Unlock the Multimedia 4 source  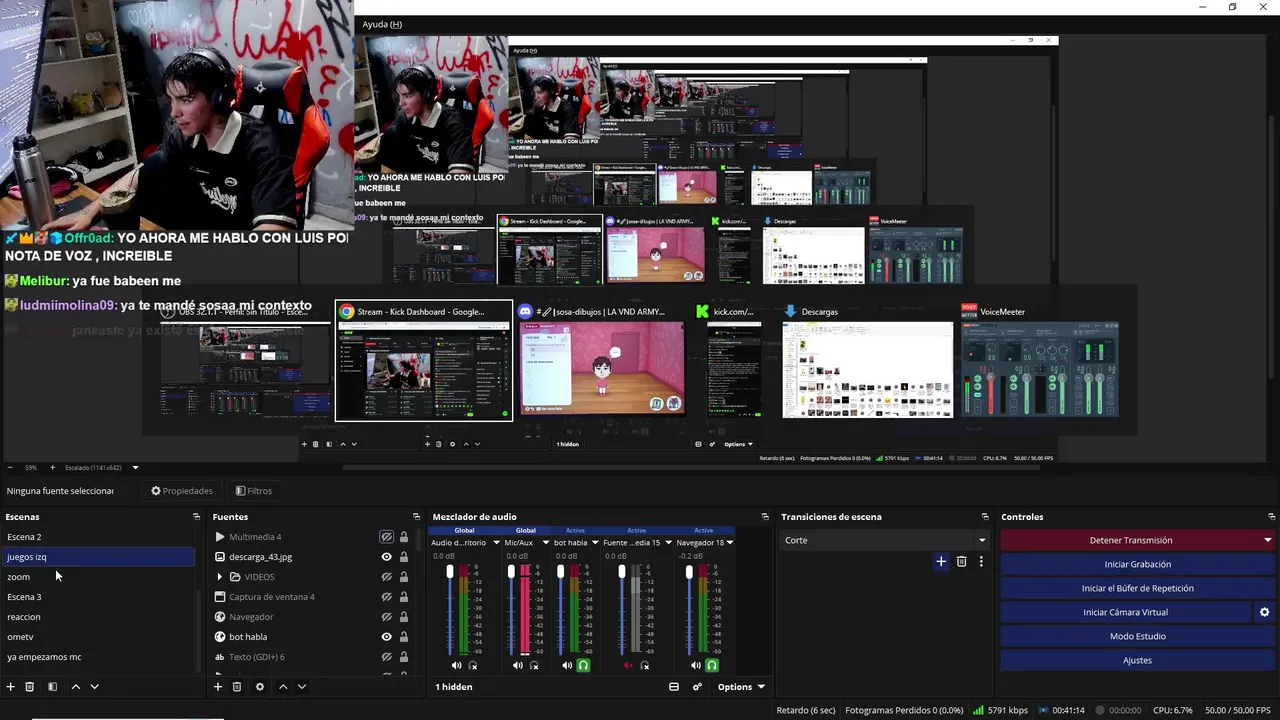pos(404,537)
